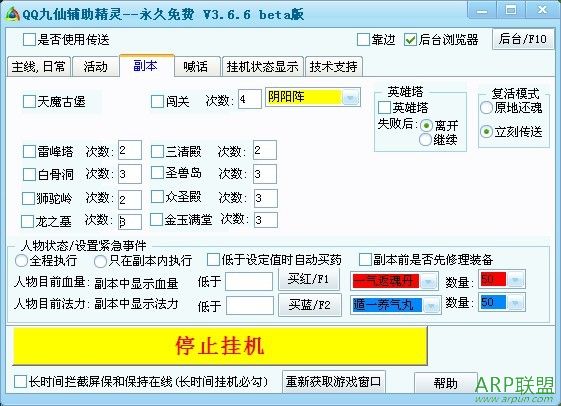Click the 闯关 次数 input field
The width and height of the screenshot is (561, 406).
point(250,99)
